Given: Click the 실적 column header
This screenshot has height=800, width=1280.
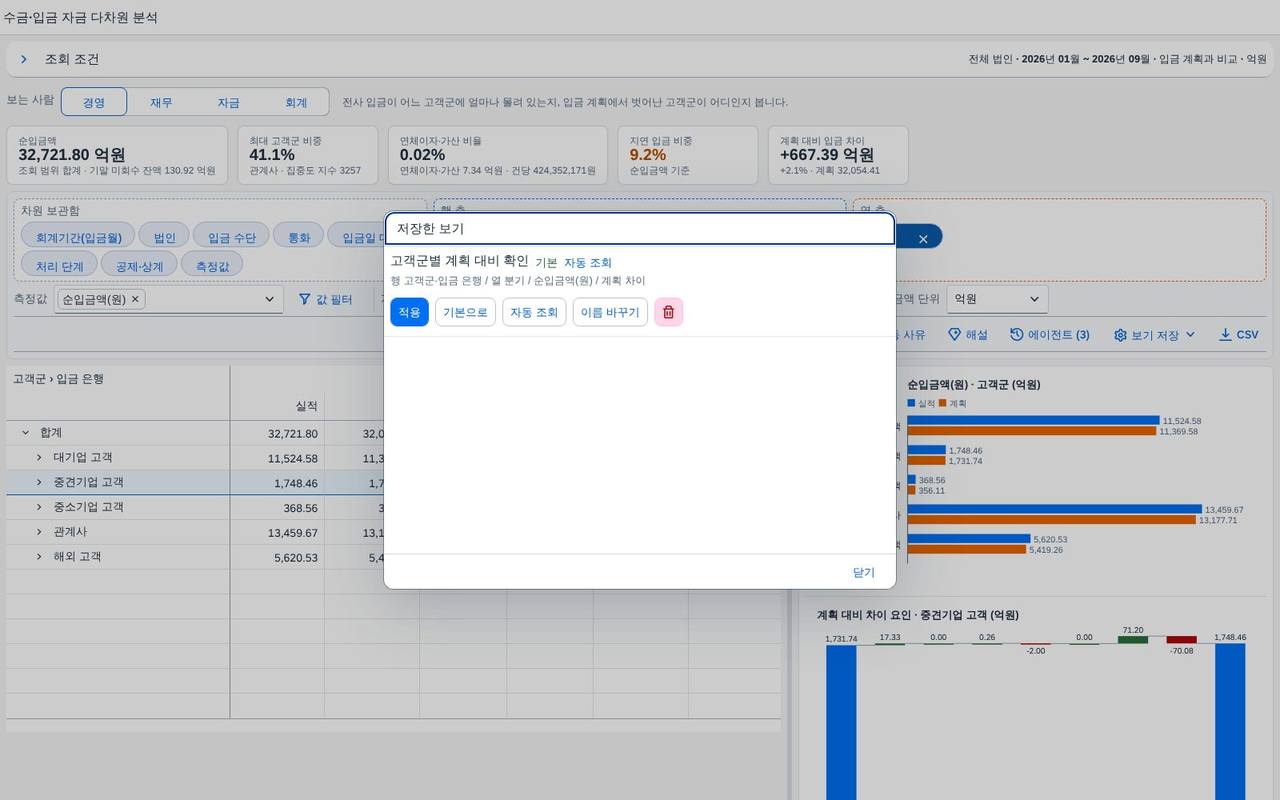Looking at the screenshot, I should point(277,406).
